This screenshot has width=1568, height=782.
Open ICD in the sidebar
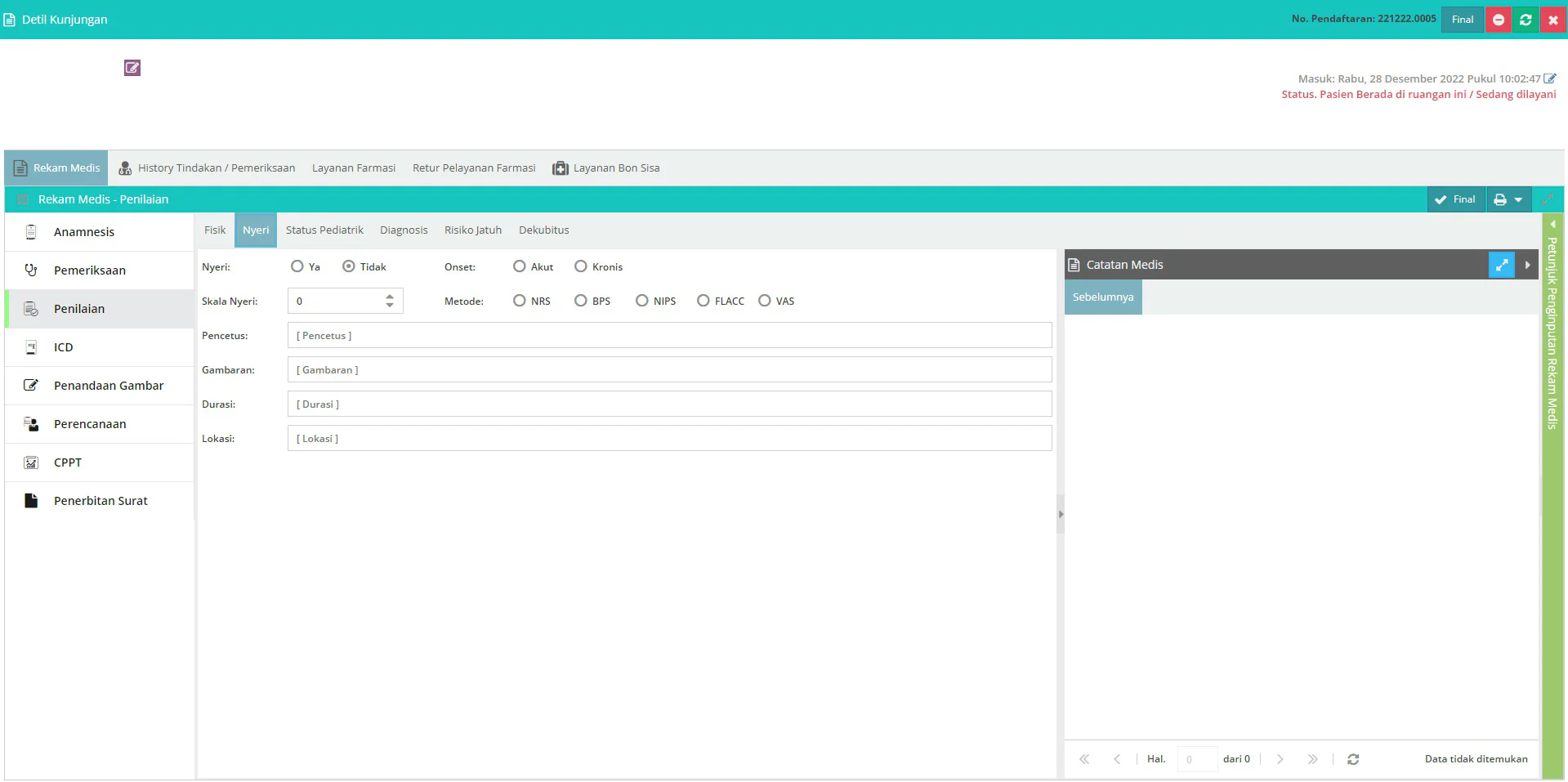[100, 347]
